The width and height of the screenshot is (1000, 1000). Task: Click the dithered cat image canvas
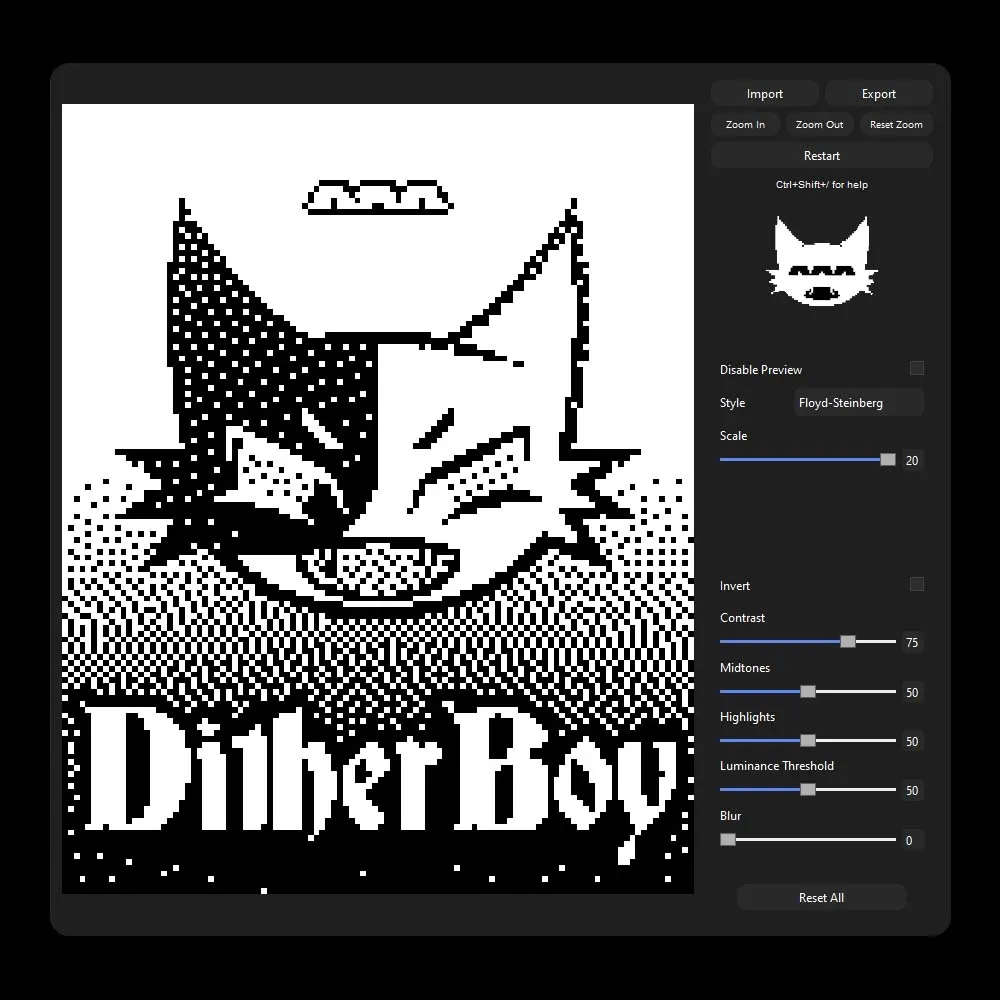click(380, 500)
